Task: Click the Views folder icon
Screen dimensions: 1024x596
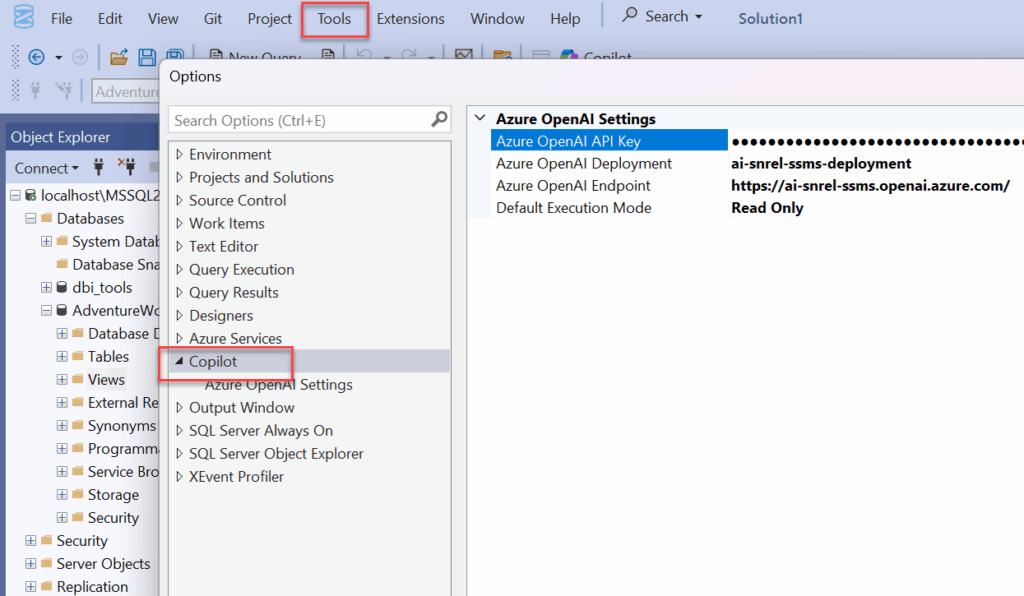Action: tap(78, 379)
